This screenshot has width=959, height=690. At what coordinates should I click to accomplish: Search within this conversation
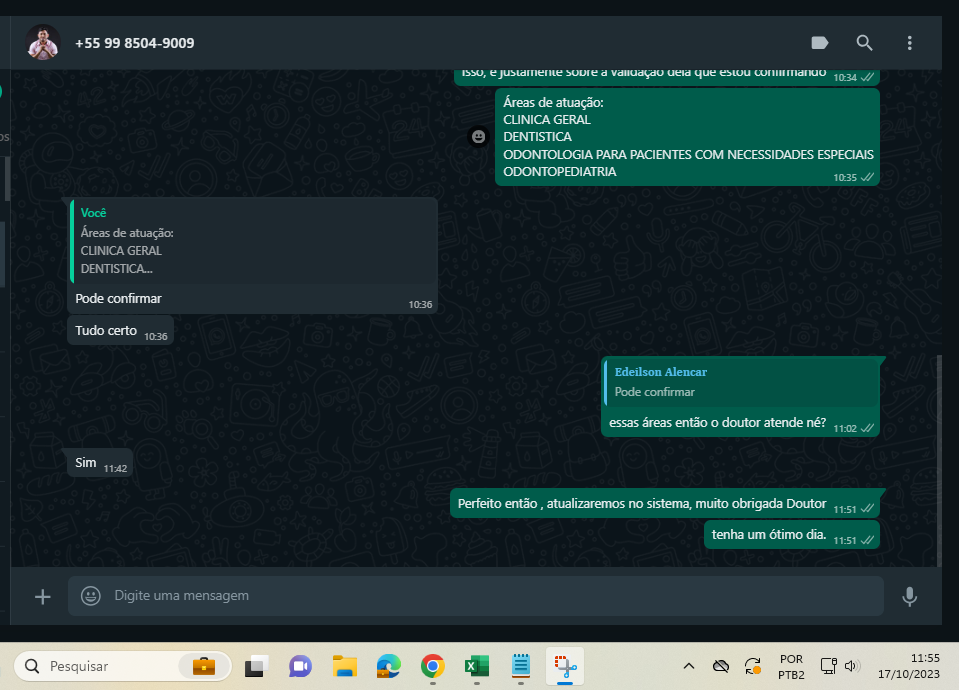coord(864,43)
